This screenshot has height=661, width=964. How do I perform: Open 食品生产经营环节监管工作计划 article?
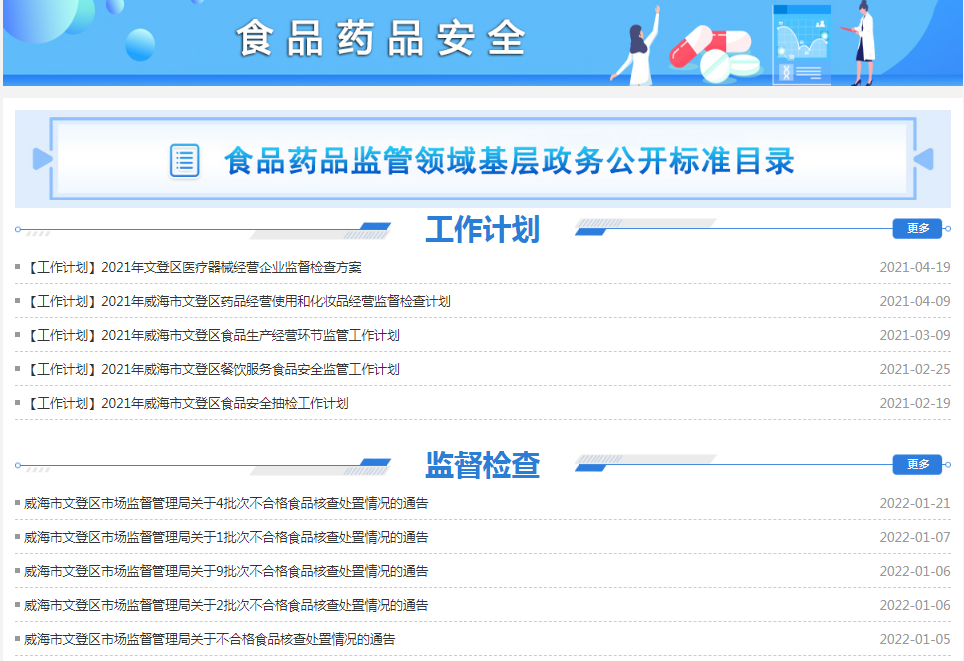tap(212, 335)
